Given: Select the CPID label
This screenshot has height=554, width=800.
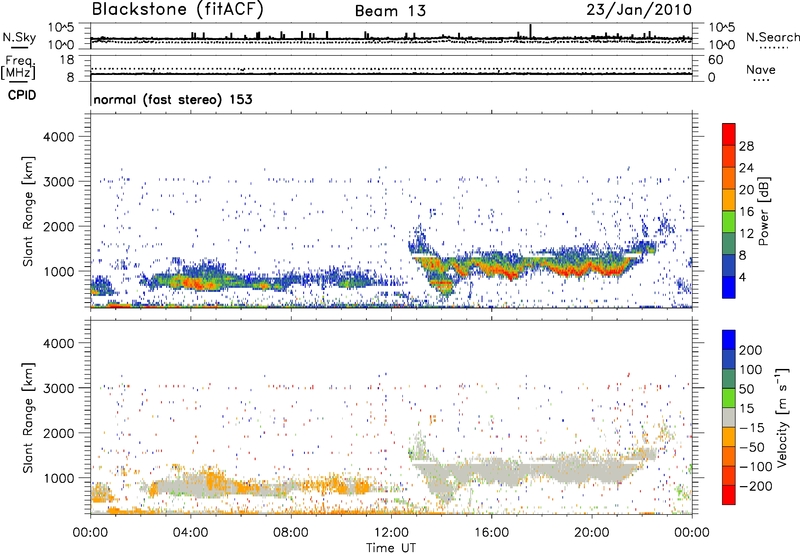Looking at the screenshot, I should (x=22, y=95).
